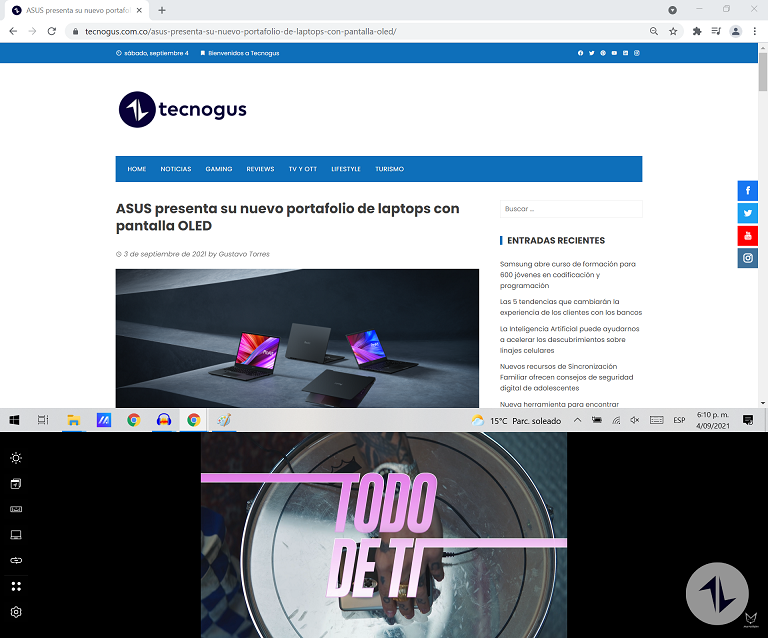Screen dimensions: 768x638
Task: Click author link Gustavo Torres
Action: pos(244,254)
